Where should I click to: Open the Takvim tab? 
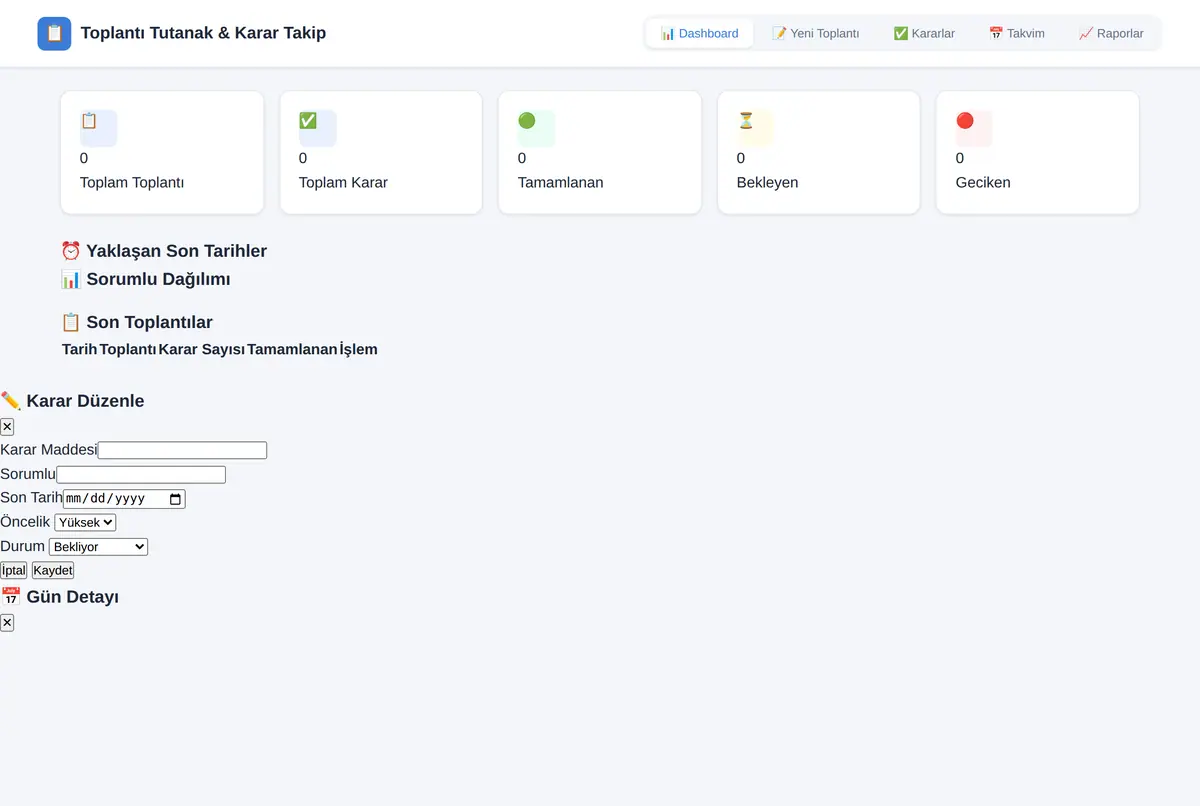click(x=1017, y=33)
